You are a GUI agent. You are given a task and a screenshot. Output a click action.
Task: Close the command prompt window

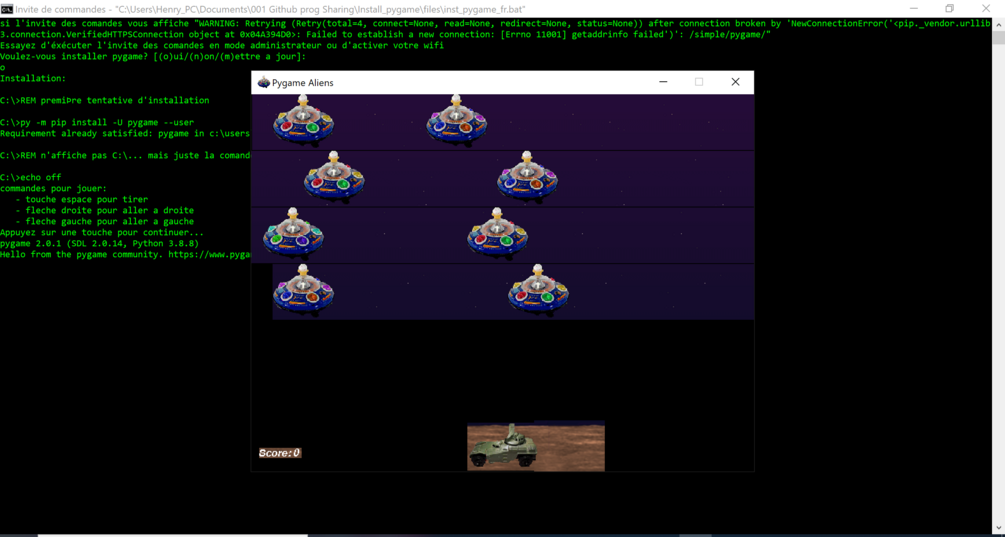coord(986,9)
